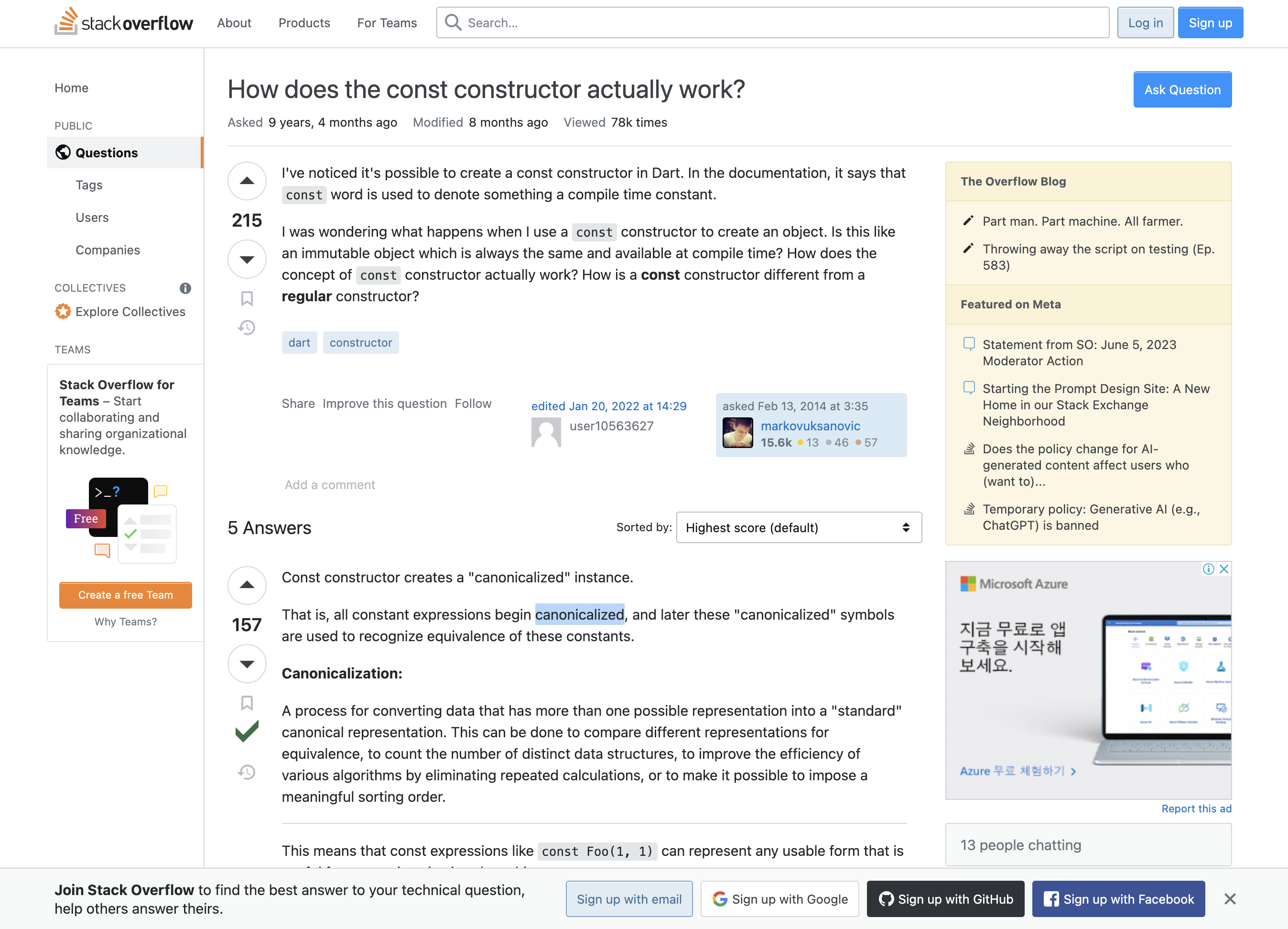The image size is (1288, 929).
Task: Close the Microsoft Azure ad
Action: pyautogui.click(x=1224, y=569)
